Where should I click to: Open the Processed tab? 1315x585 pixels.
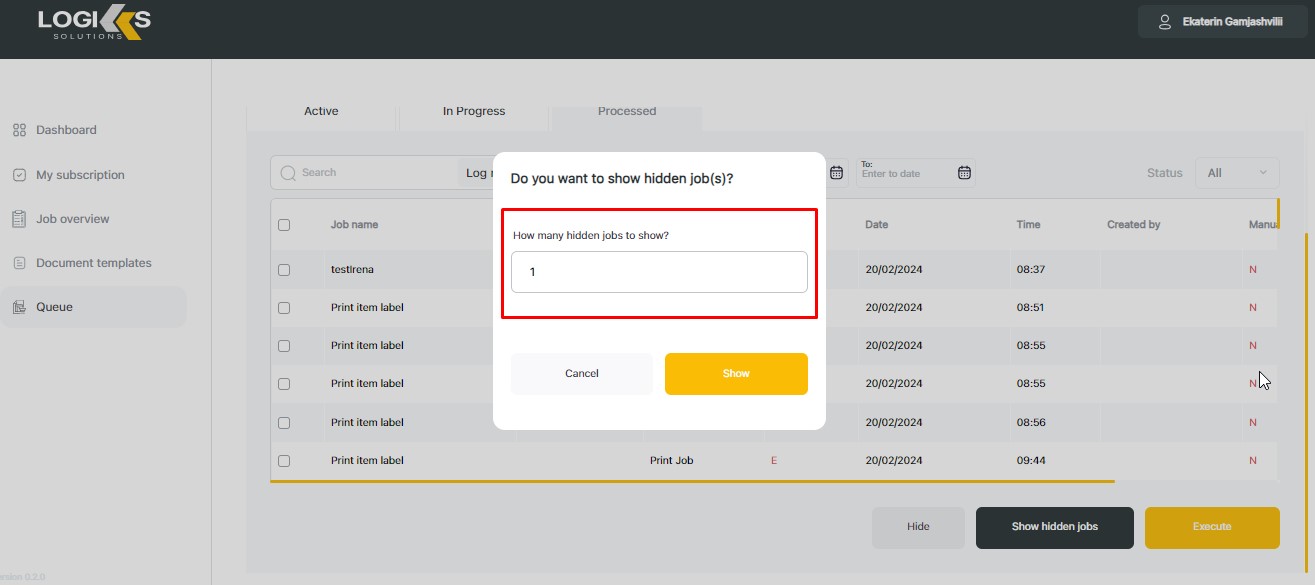[x=627, y=111]
